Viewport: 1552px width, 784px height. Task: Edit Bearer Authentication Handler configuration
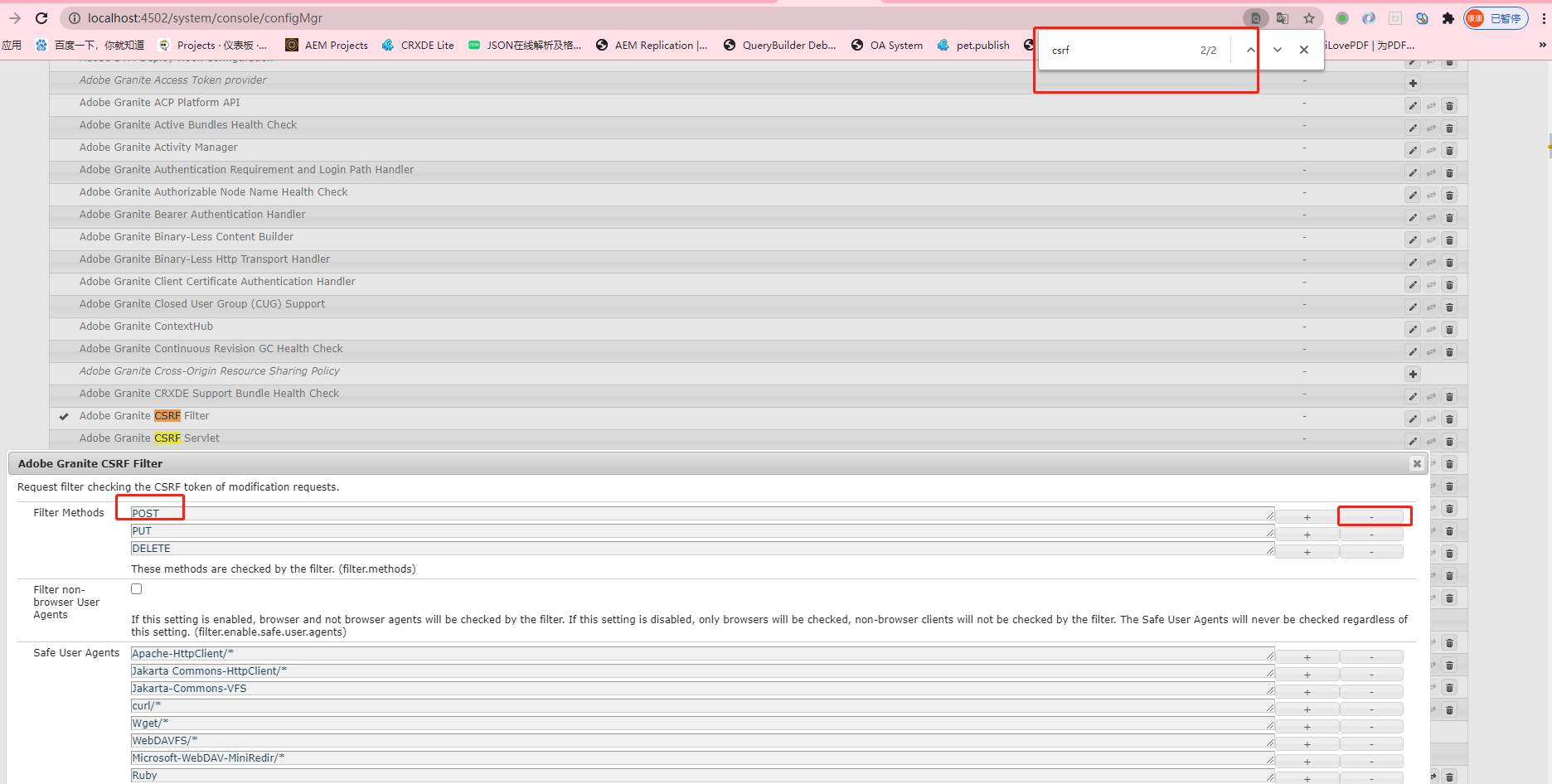[1413, 217]
